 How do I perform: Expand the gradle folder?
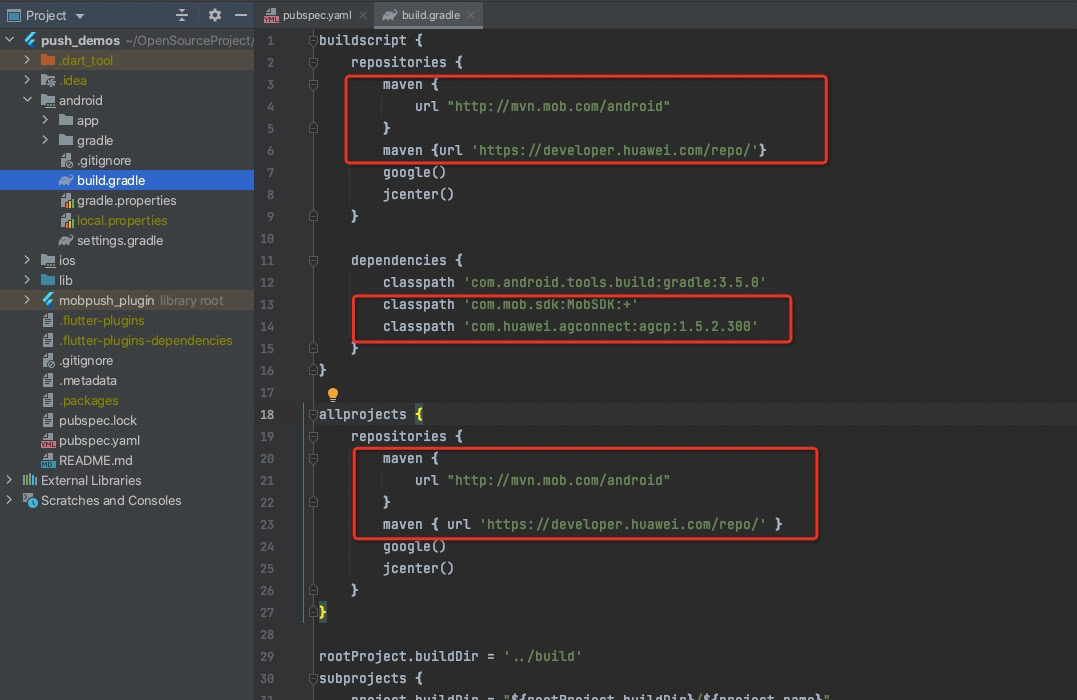[x=45, y=139]
